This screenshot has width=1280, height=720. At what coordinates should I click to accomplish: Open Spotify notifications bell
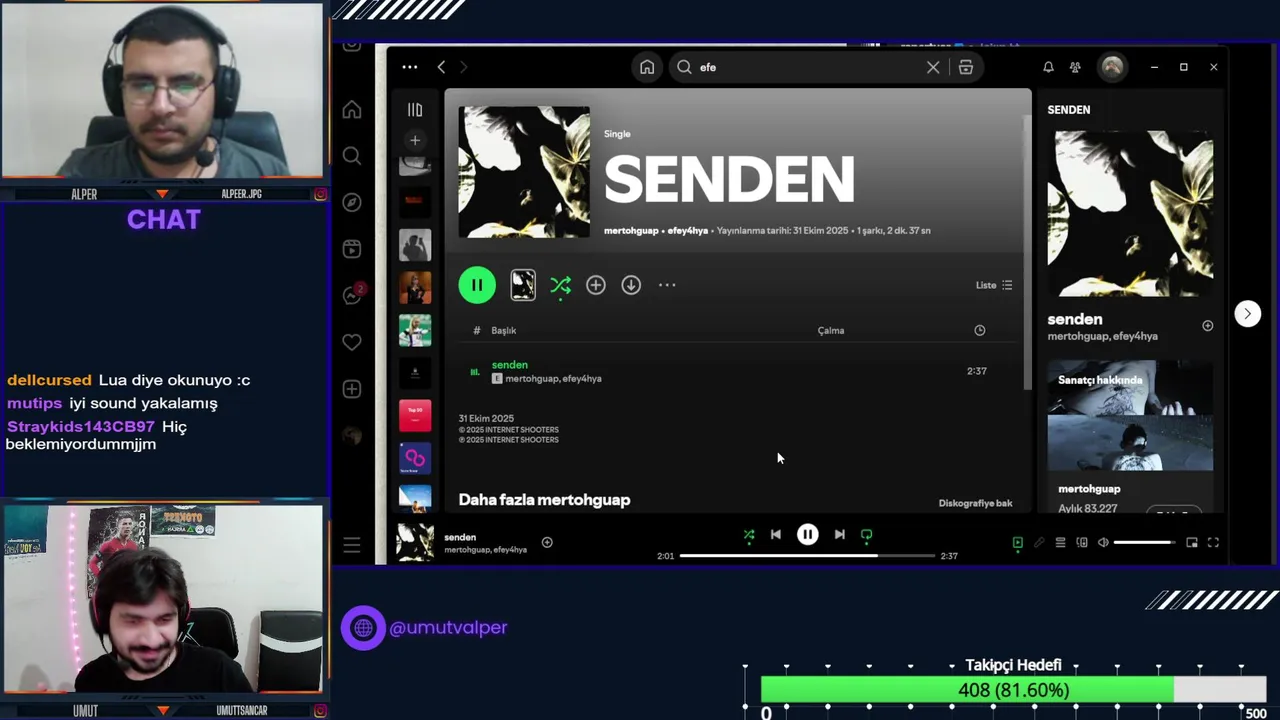click(x=1048, y=67)
